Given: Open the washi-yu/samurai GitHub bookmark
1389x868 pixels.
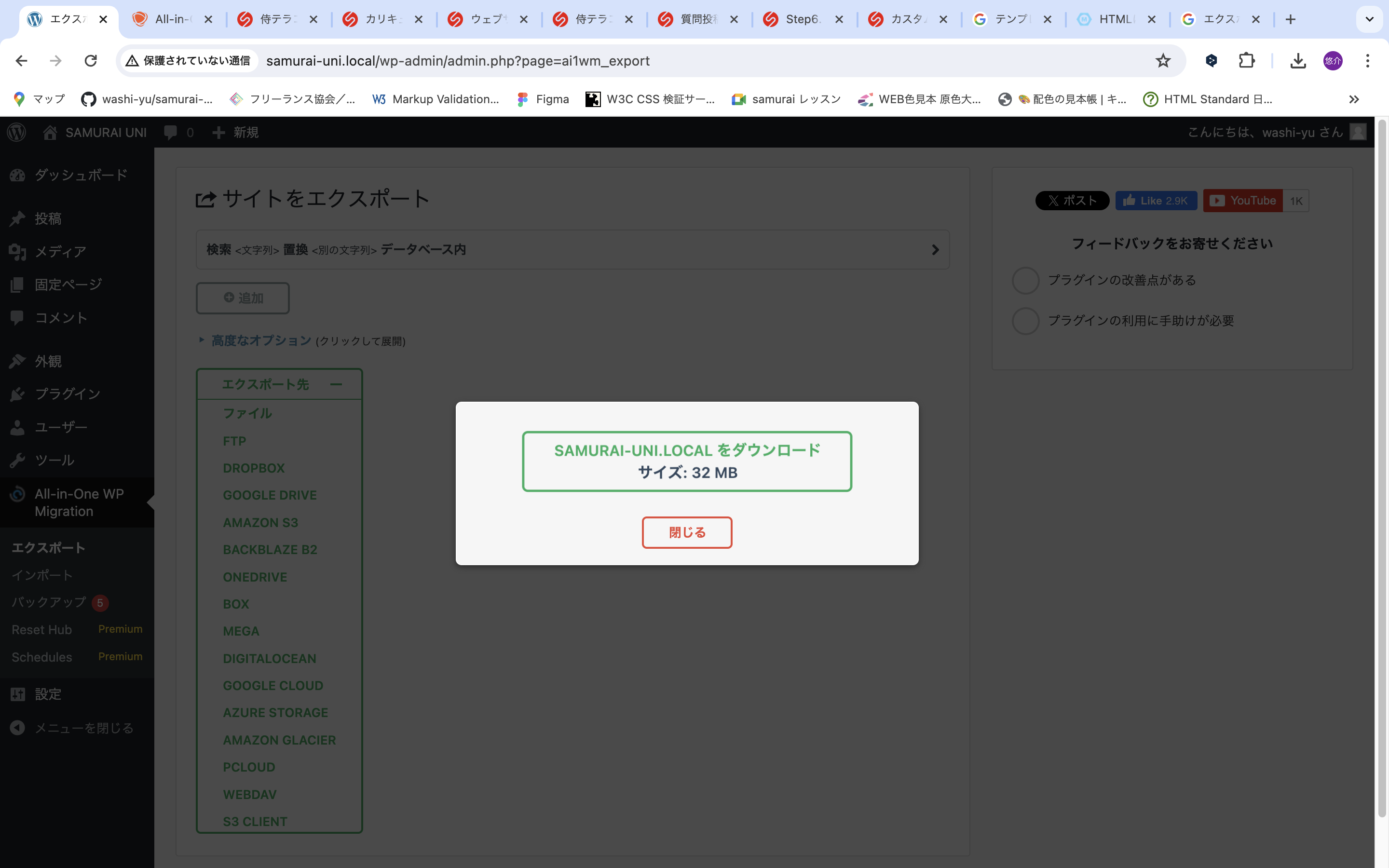Looking at the screenshot, I should click(147, 99).
